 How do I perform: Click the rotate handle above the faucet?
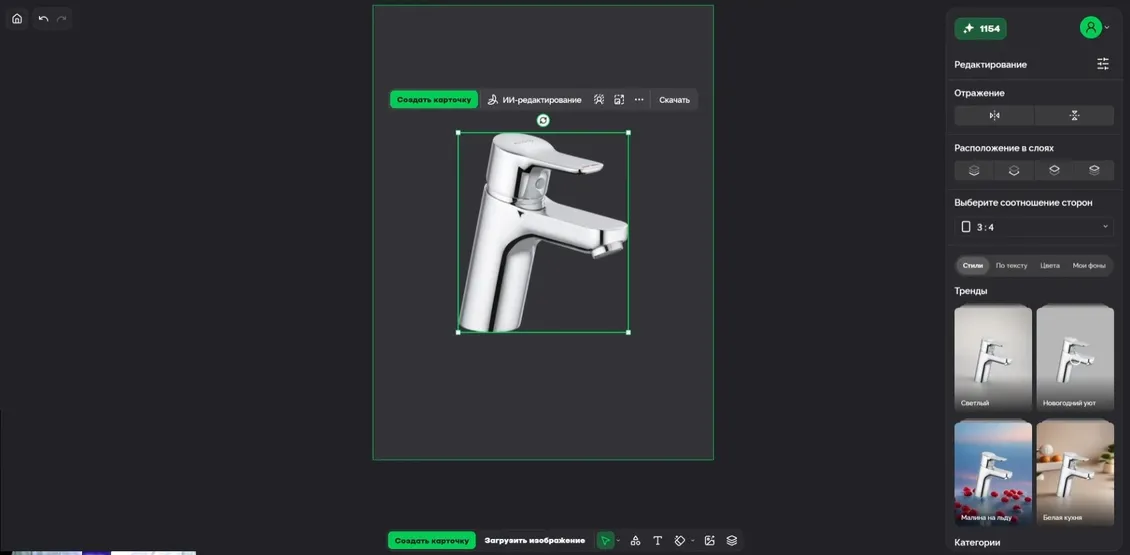coord(543,120)
